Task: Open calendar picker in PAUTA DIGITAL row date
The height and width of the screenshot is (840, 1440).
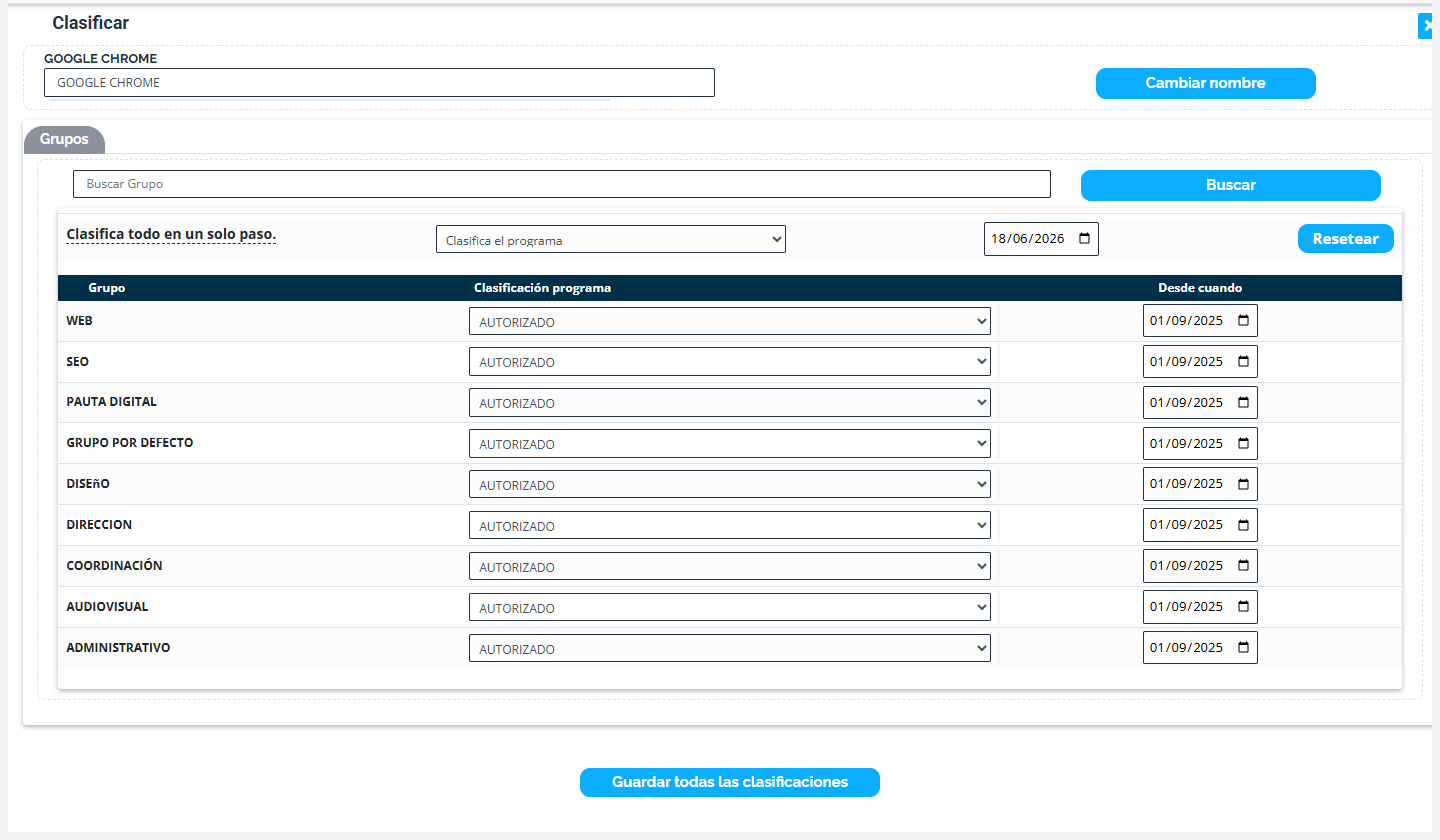Action: pos(1243,403)
